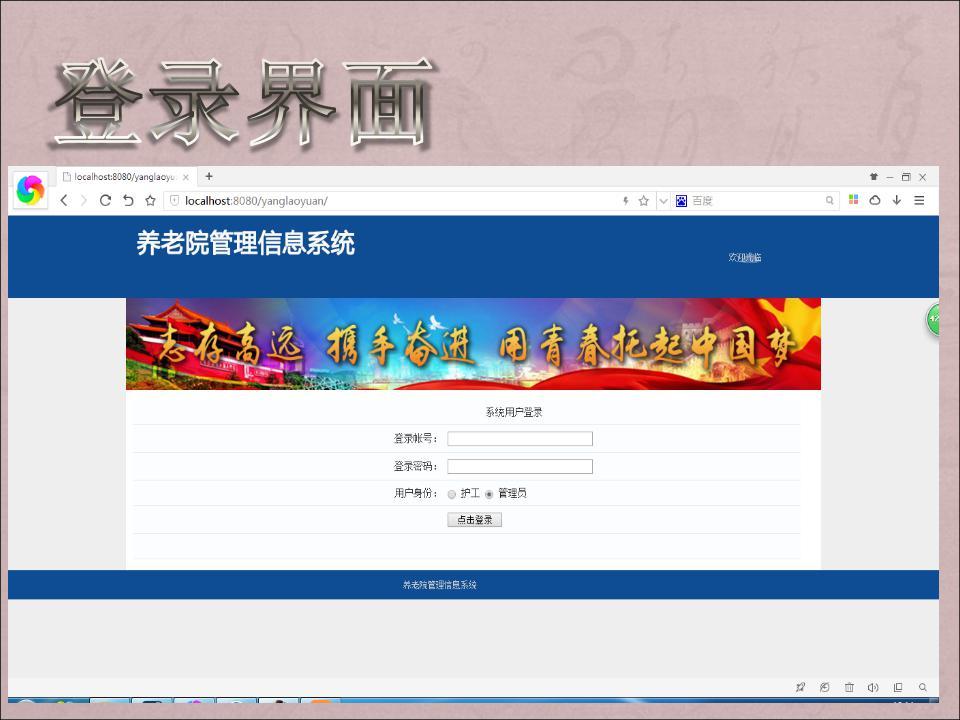Screen dimensions: 960x720
Task: Close the localhost:8080 tab
Action: [186, 177]
